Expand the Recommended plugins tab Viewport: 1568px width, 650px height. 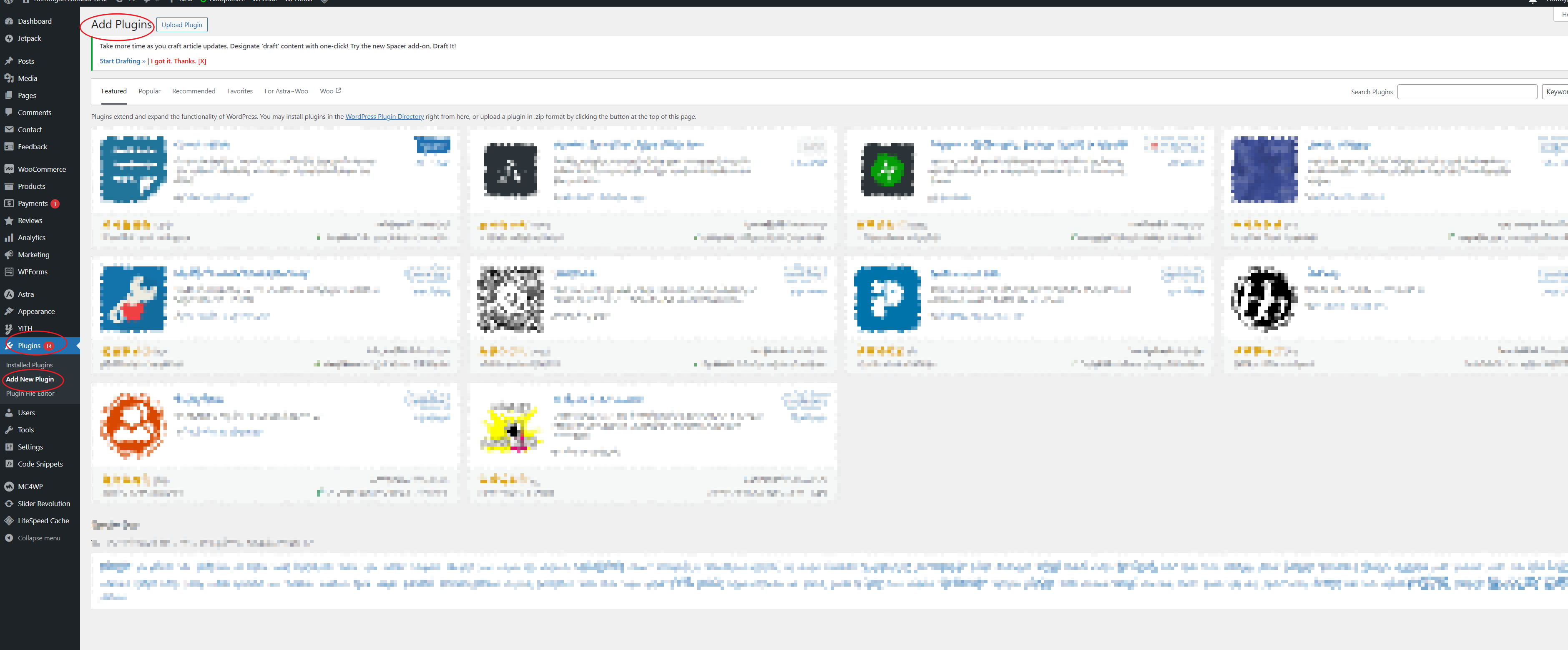(x=193, y=91)
